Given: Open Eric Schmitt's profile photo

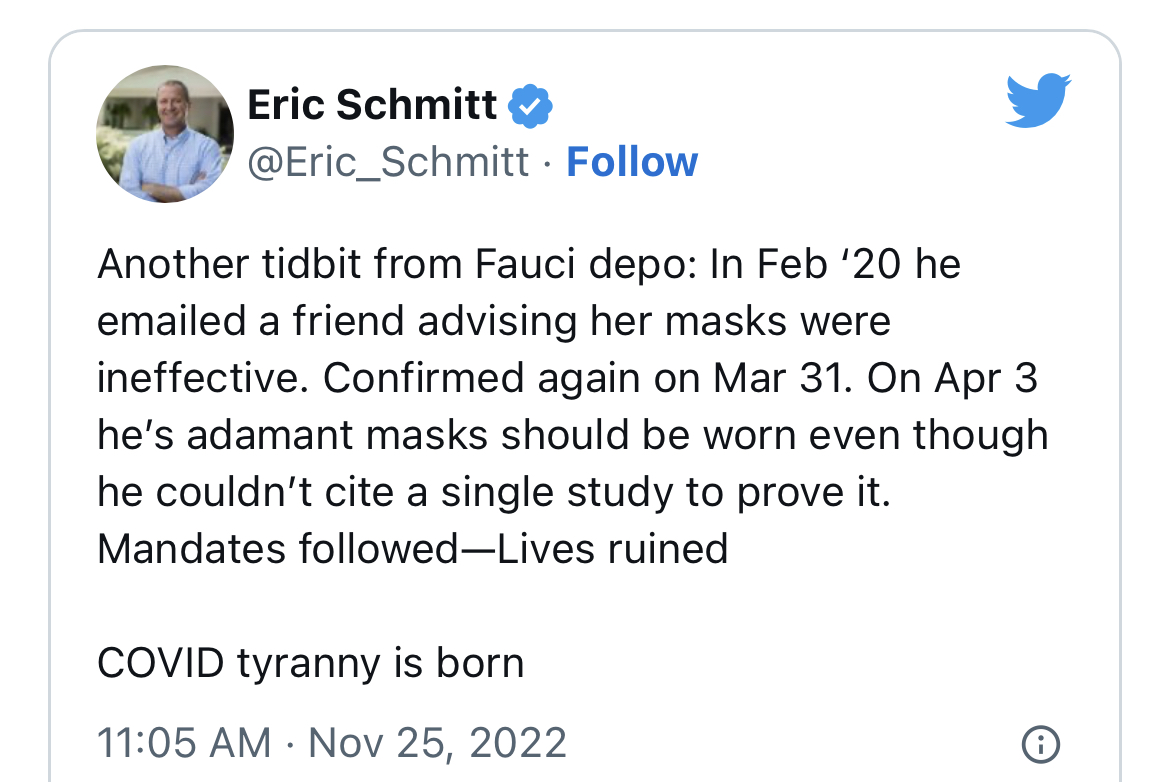Looking at the screenshot, I should (165, 134).
